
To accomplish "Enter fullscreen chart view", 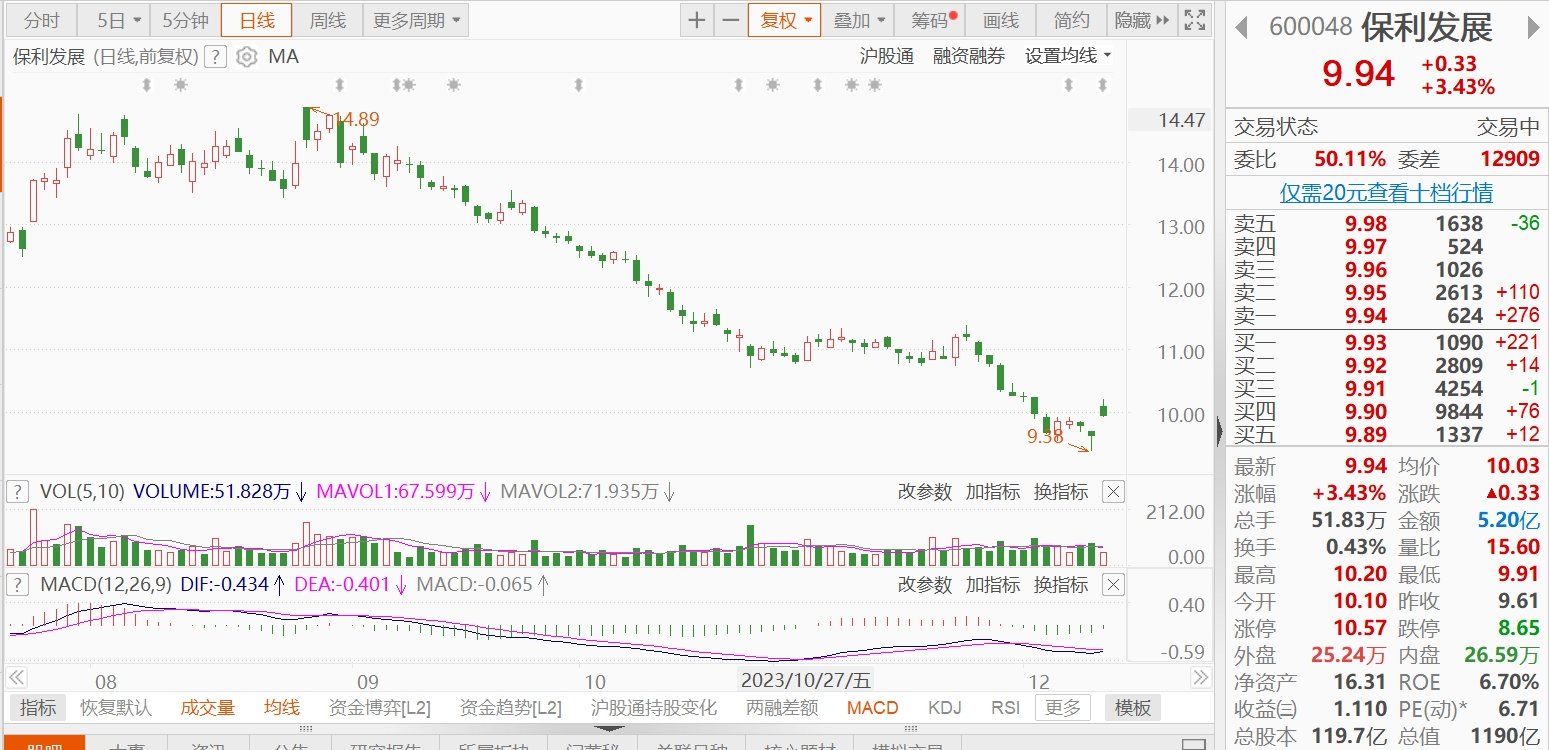I will pos(1193,20).
